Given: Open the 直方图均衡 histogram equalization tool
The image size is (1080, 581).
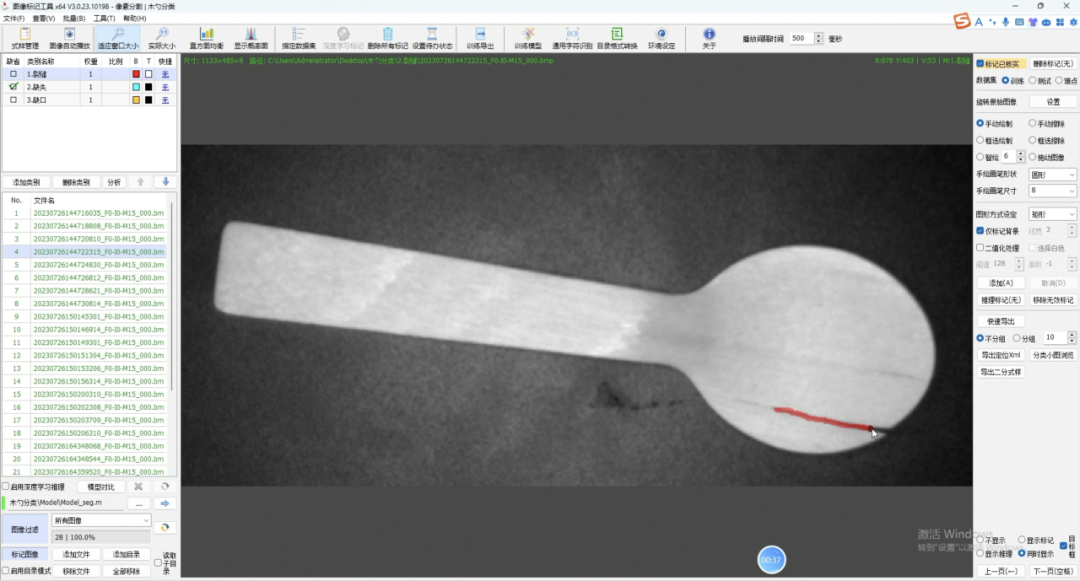Looking at the screenshot, I should pos(206,34).
